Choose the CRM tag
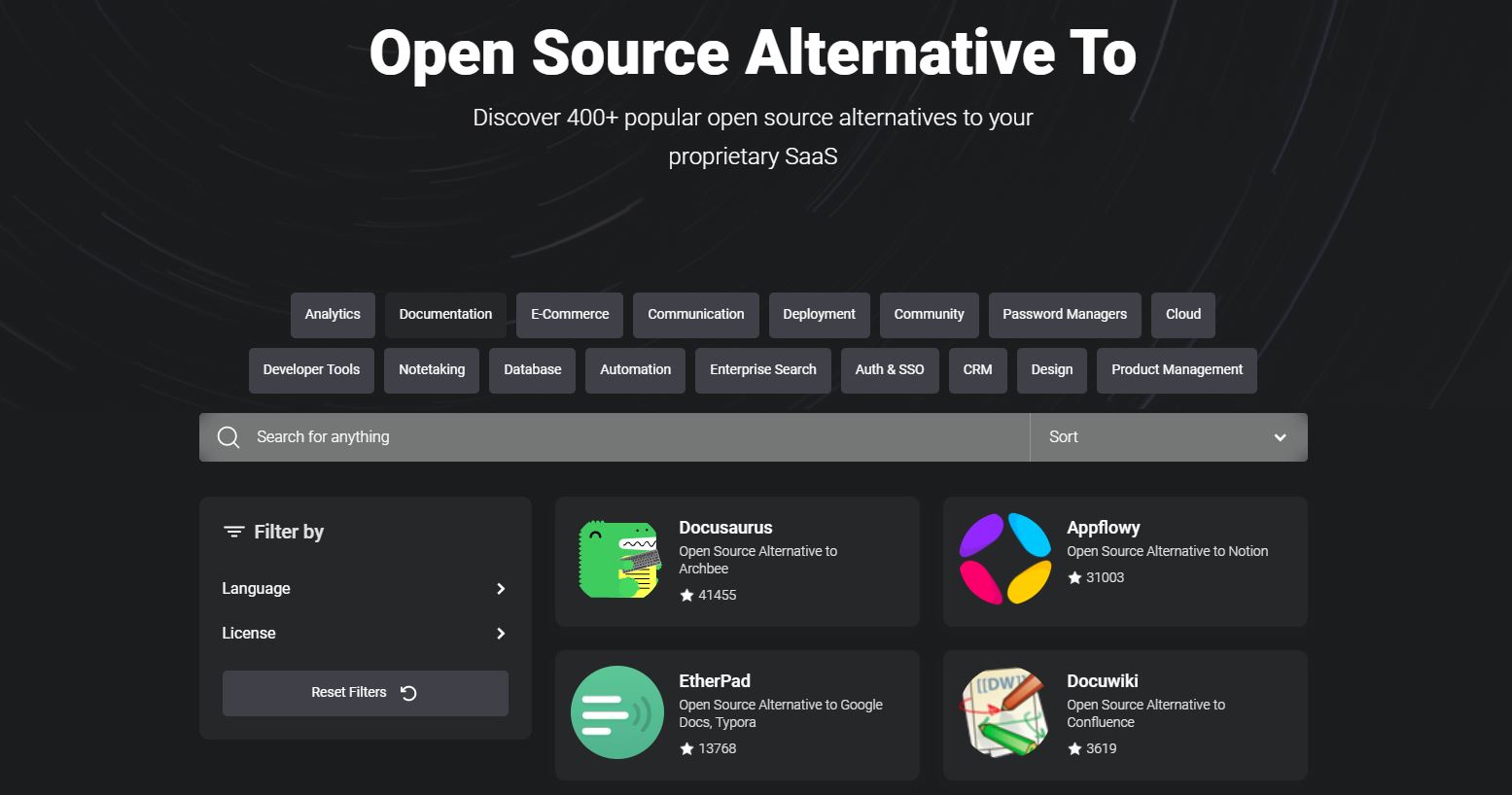This screenshot has height=795, width=1512. pyautogui.click(x=978, y=370)
